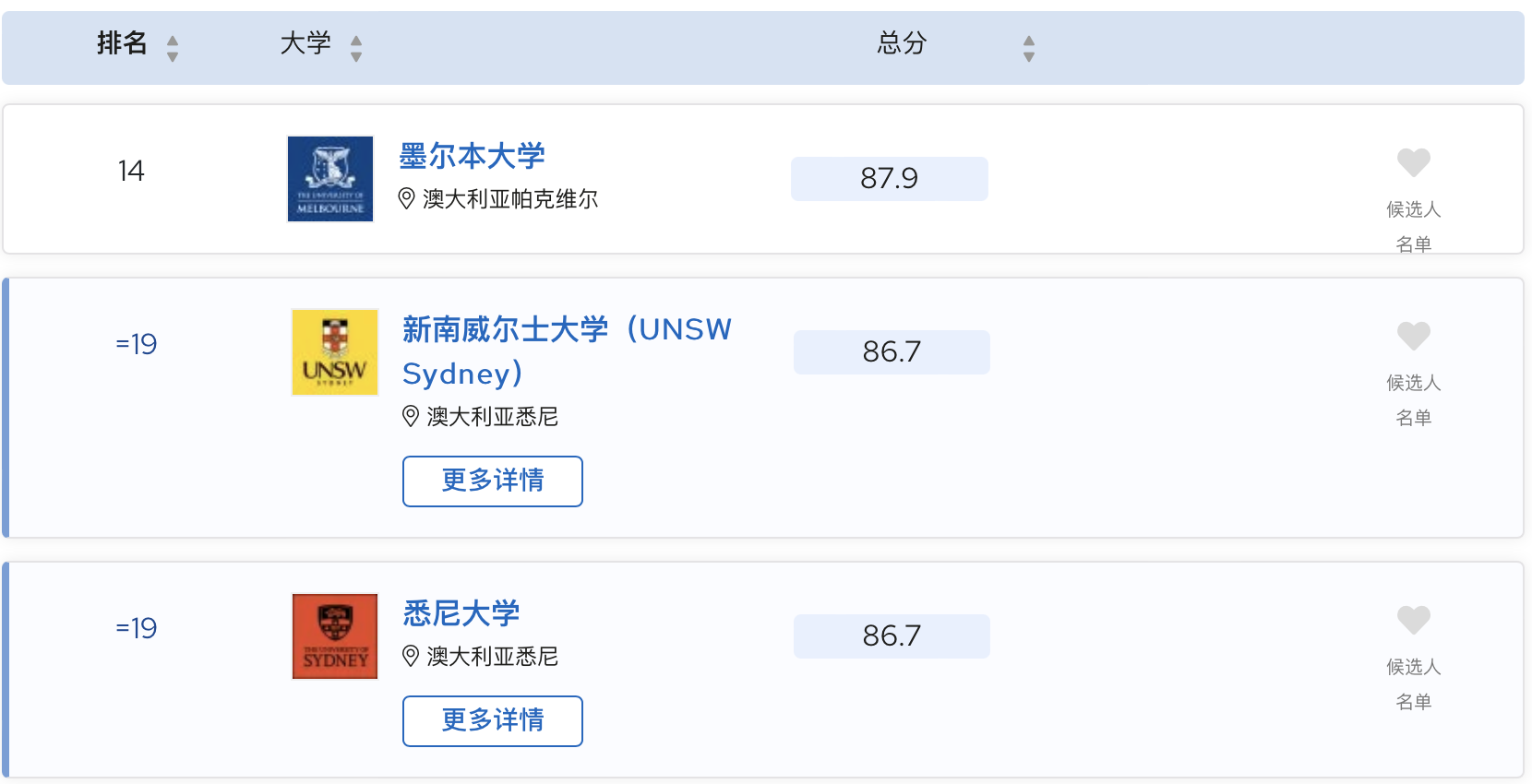Click the location pin beside 澳大利亚帕克维尔
The image size is (1532, 784).
point(406,199)
